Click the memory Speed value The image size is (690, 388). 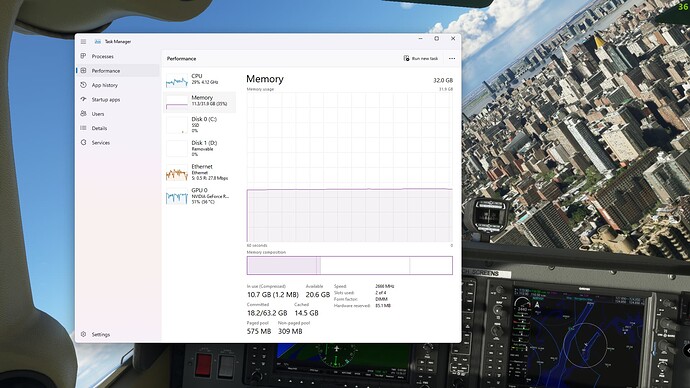click(x=385, y=286)
